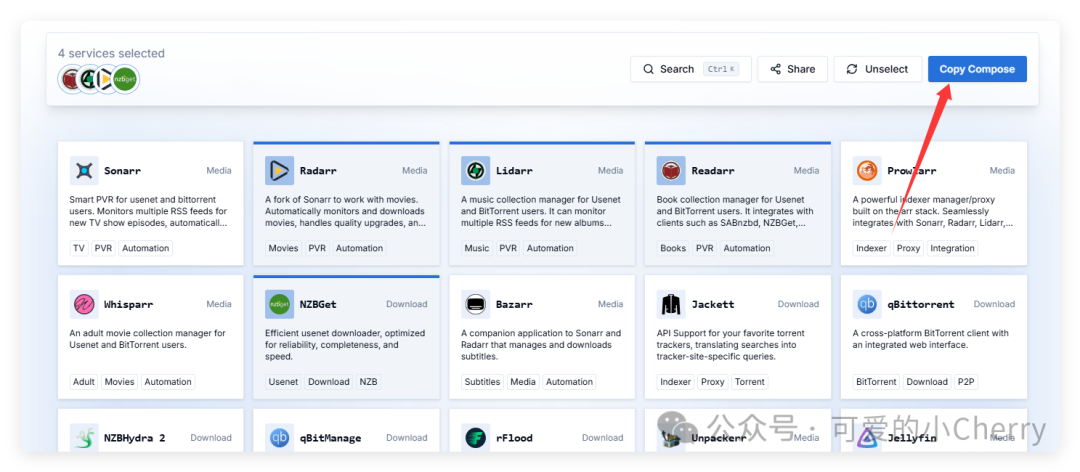Click the Movies tag on Whisparr
Screen dimensions: 1080x472
click(120, 382)
